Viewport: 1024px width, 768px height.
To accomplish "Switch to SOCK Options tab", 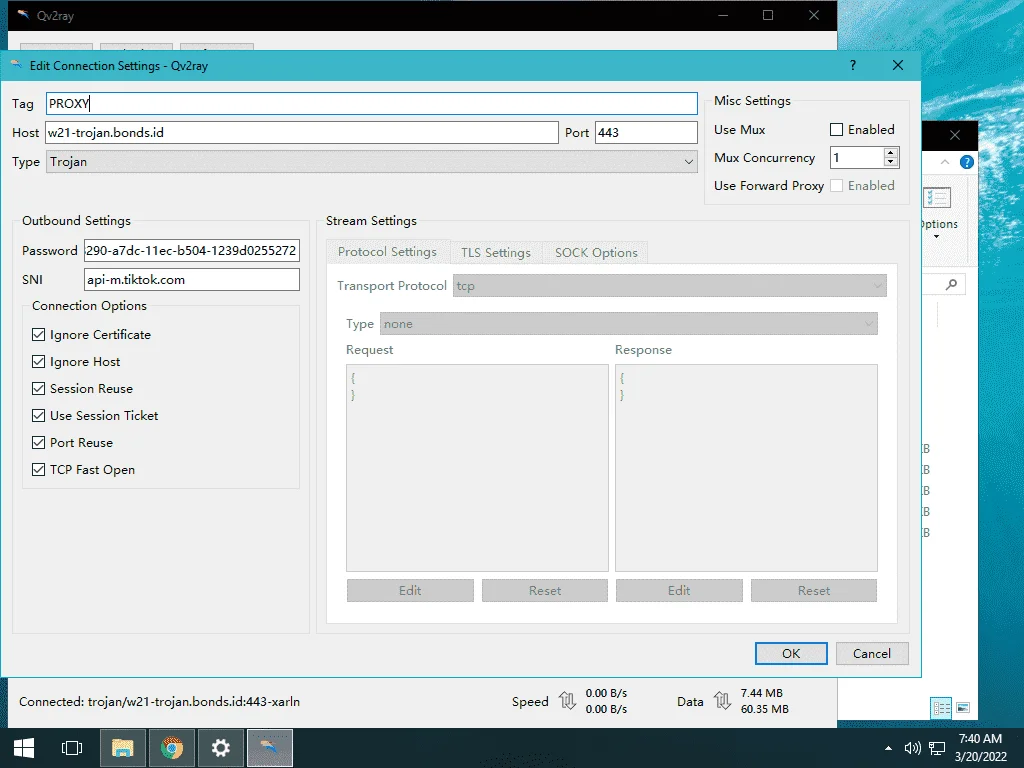I will coord(596,253).
